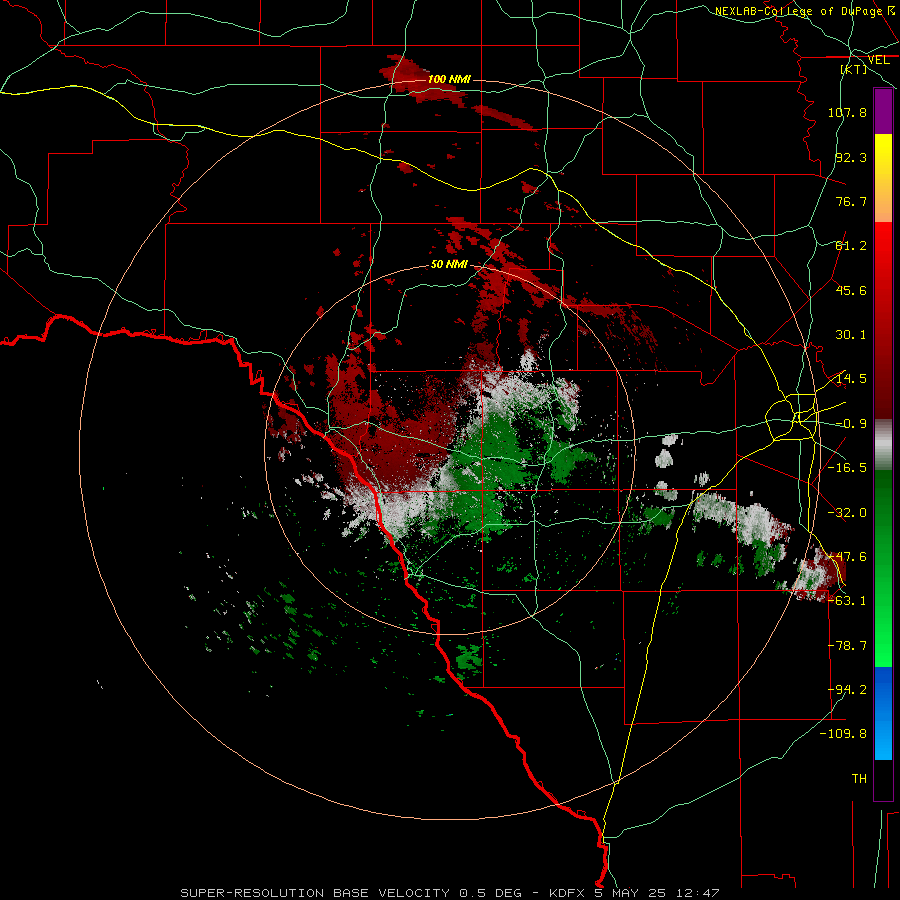Click the product caption SUPER-RESOLUTION BASE VELOCITY
This screenshot has width=900, height=900.
[x=315, y=893]
